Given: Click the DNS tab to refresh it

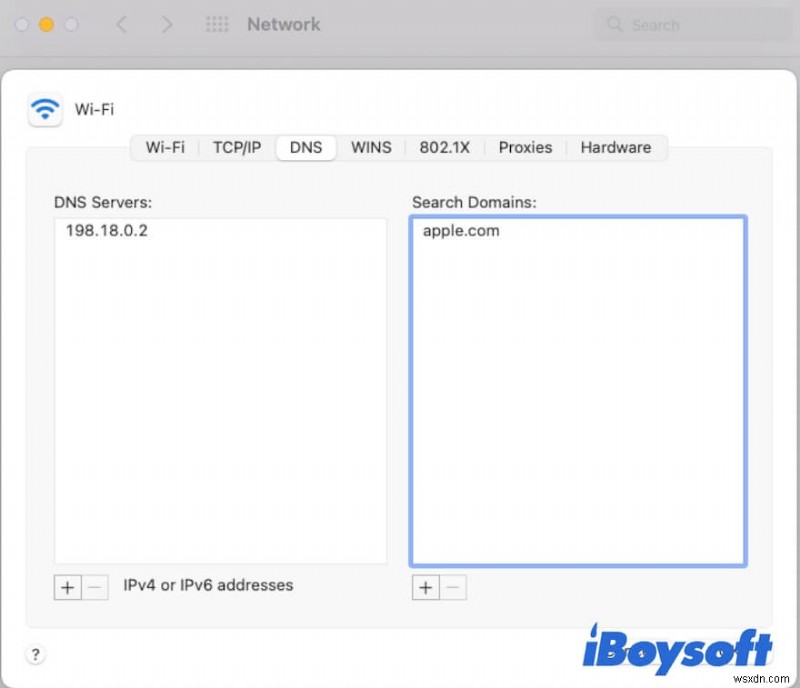Looking at the screenshot, I should pos(305,147).
